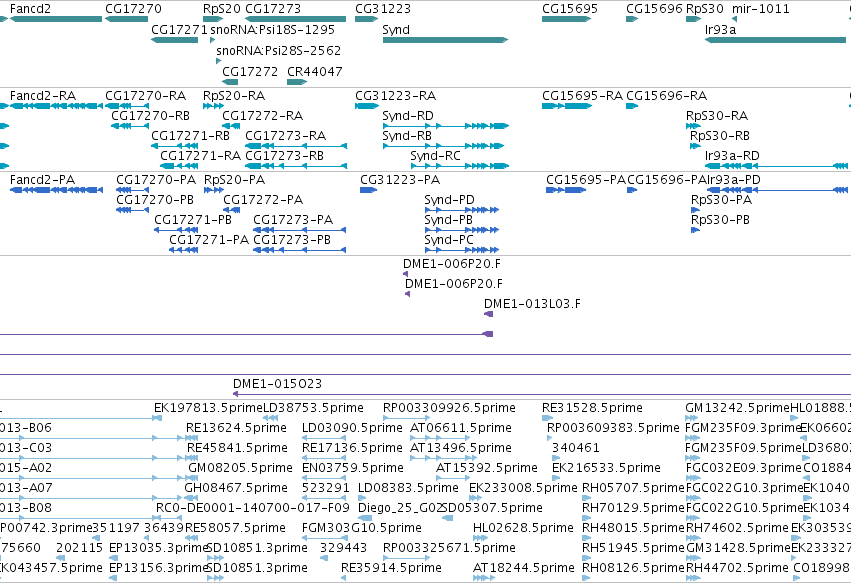Select the CG17273-RB transcript label
Screen dimensions: 851x583
pos(284,156)
